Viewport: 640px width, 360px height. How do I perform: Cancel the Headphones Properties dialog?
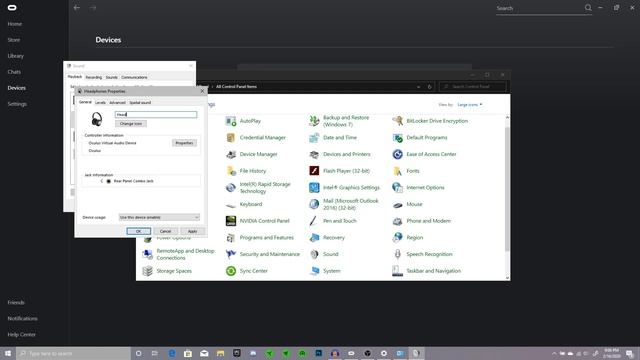[165, 231]
